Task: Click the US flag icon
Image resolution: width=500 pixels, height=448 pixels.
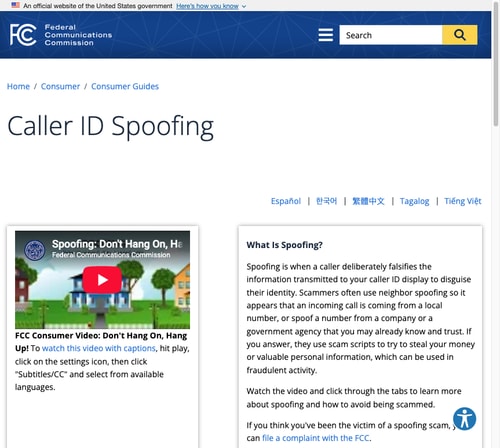Action: 15,5
